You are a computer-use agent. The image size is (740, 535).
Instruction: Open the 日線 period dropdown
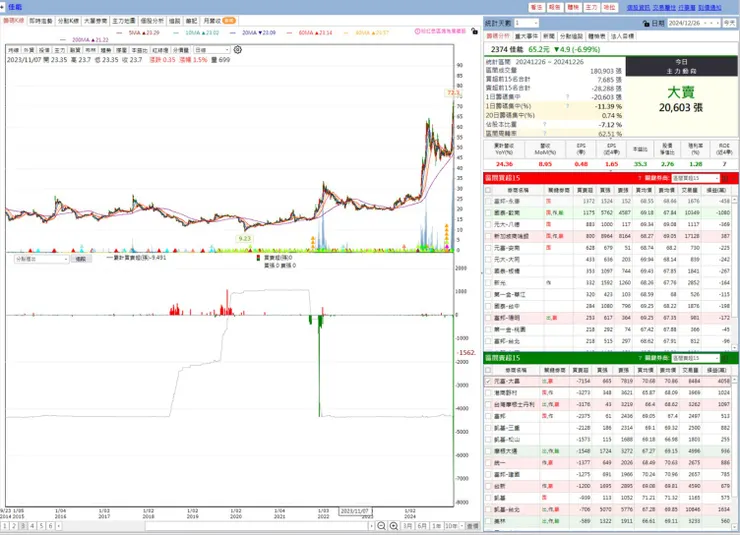tap(211, 50)
